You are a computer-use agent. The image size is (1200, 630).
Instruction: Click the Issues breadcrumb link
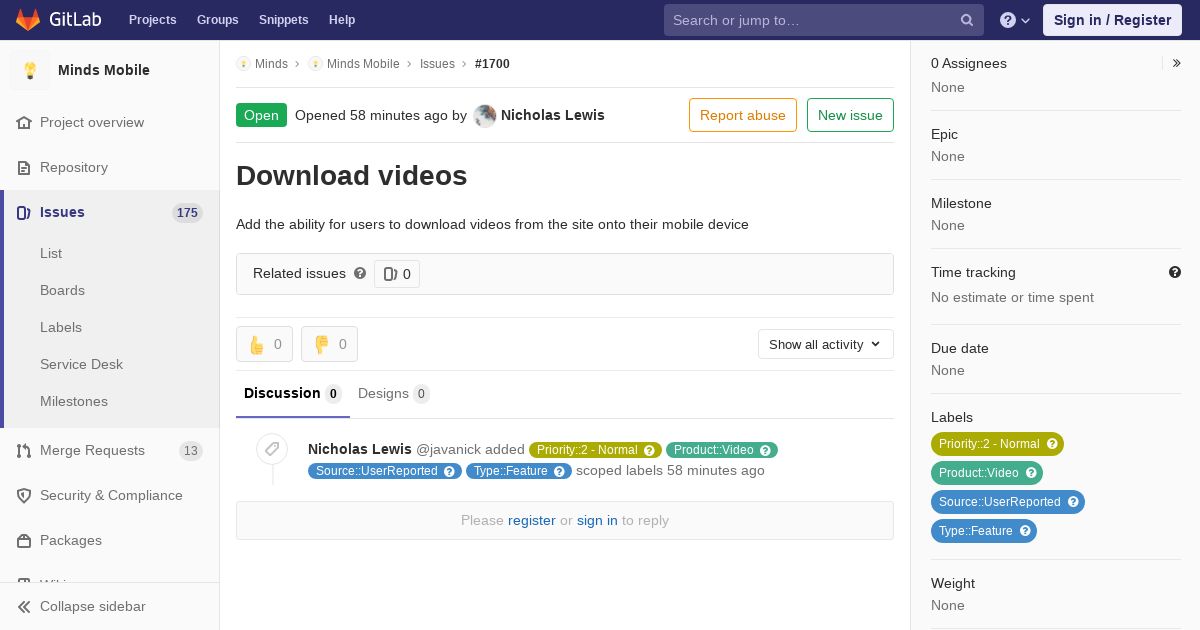437,64
